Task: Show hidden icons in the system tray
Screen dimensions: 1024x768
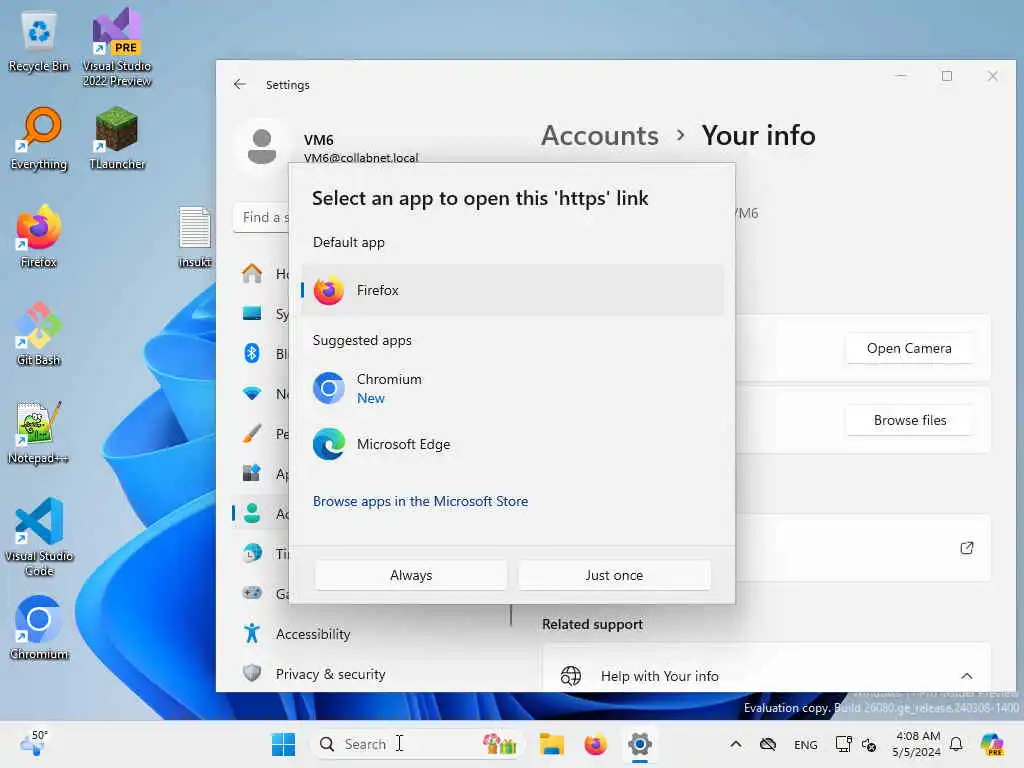Action: (735, 744)
